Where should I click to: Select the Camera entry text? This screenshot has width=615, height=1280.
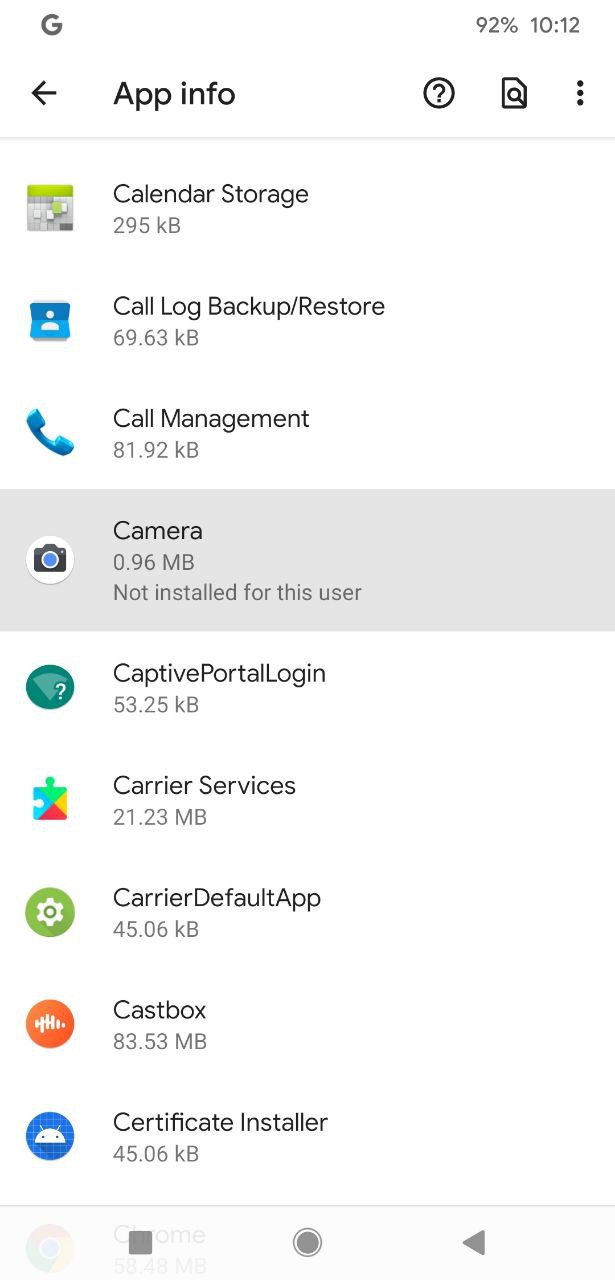click(158, 531)
